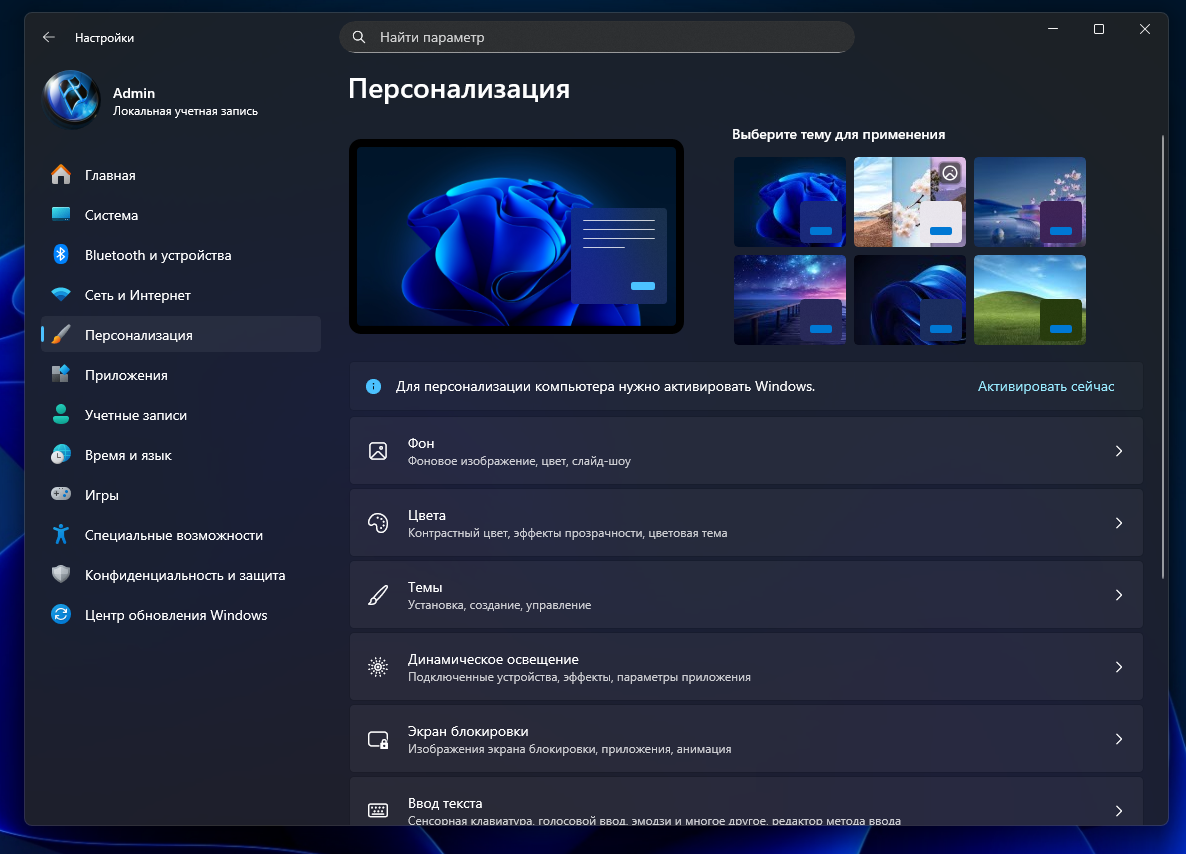Click the Конфиденциальность shield icon
Image resolution: width=1186 pixels, height=854 pixels.
tap(61, 575)
